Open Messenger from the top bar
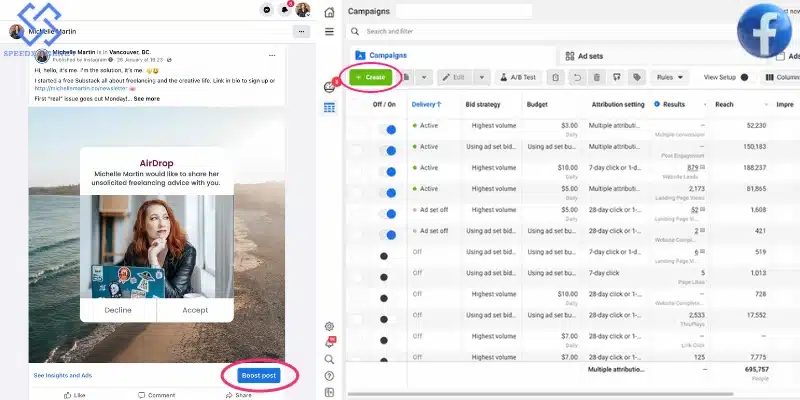 pyautogui.click(x=266, y=10)
